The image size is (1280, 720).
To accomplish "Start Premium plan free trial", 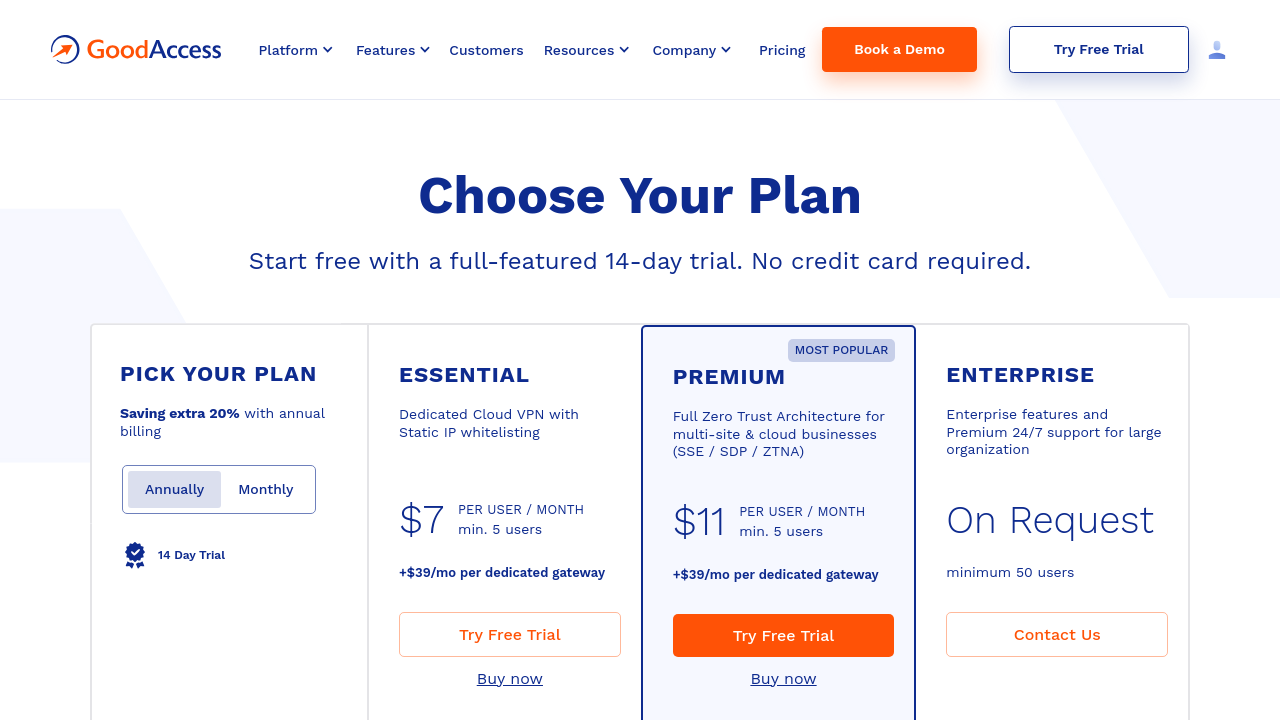I will 783,636.
